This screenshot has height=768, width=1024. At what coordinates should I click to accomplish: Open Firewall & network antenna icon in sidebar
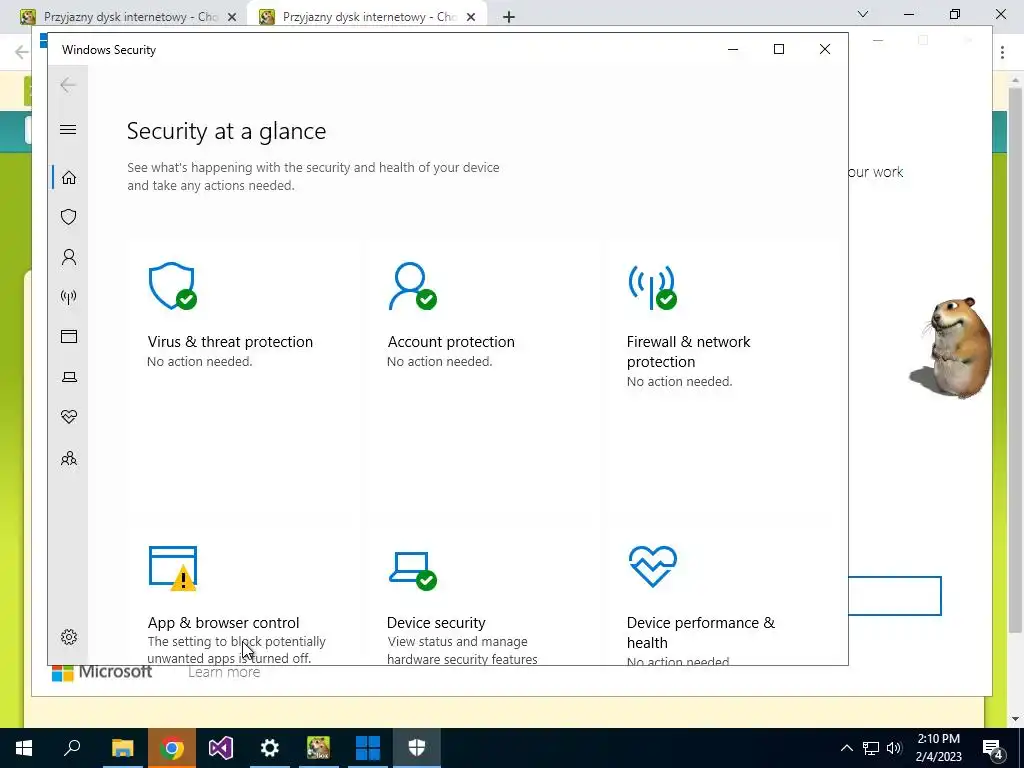pyautogui.click(x=69, y=297)
